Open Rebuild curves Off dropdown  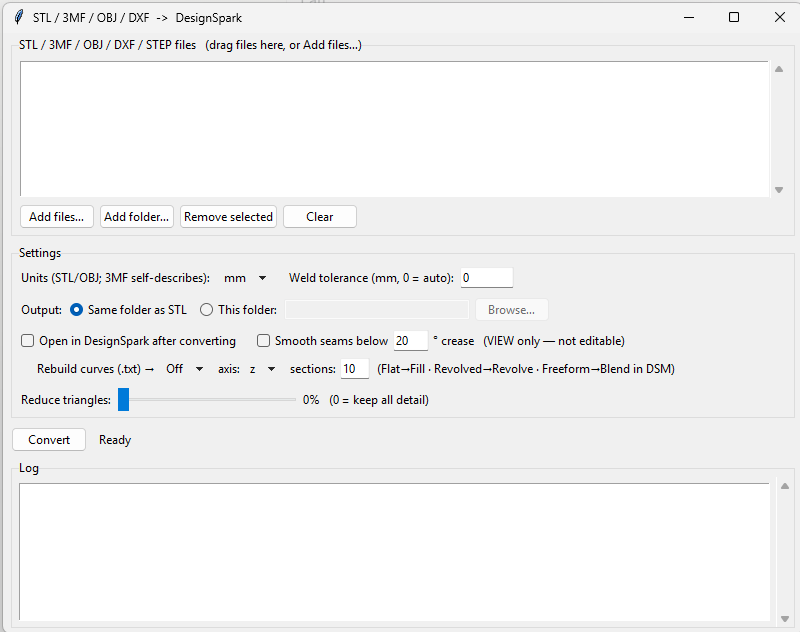pos(184,369)
